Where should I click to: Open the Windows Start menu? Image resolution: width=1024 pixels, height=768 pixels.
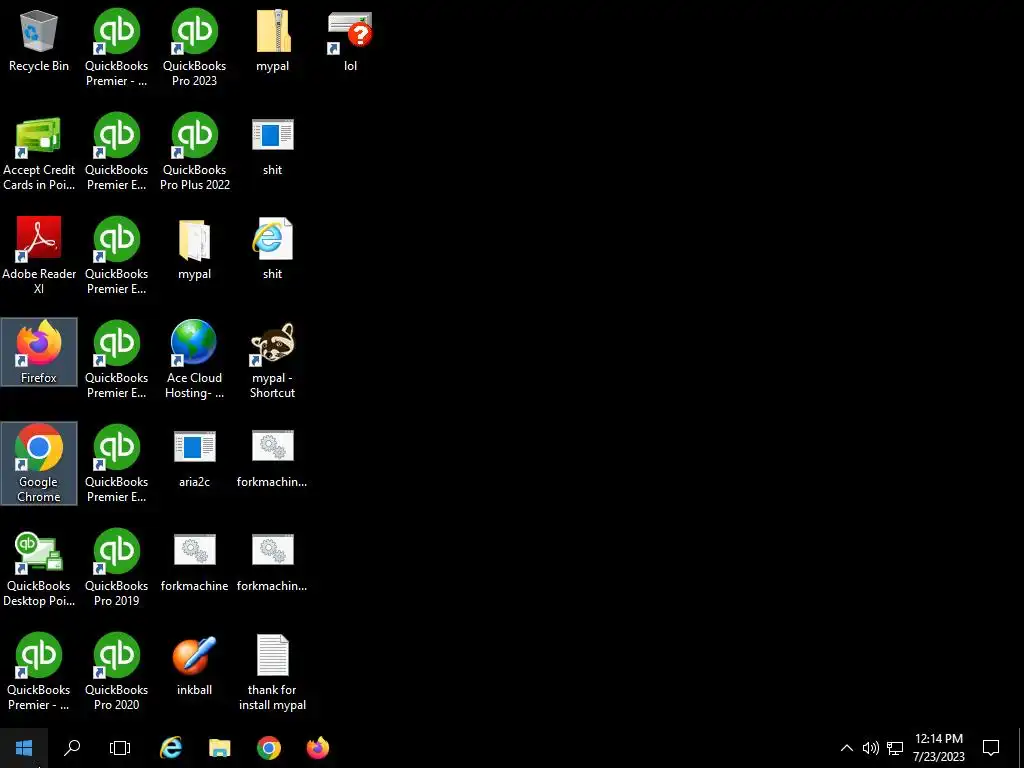(24, 748)
